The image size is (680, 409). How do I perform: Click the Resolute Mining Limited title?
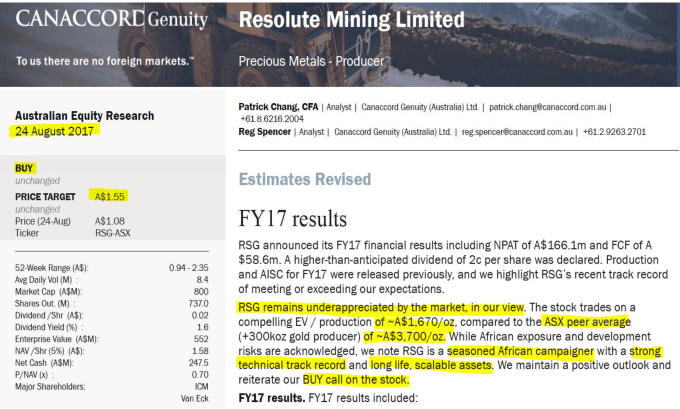click(x=350, y=21)
